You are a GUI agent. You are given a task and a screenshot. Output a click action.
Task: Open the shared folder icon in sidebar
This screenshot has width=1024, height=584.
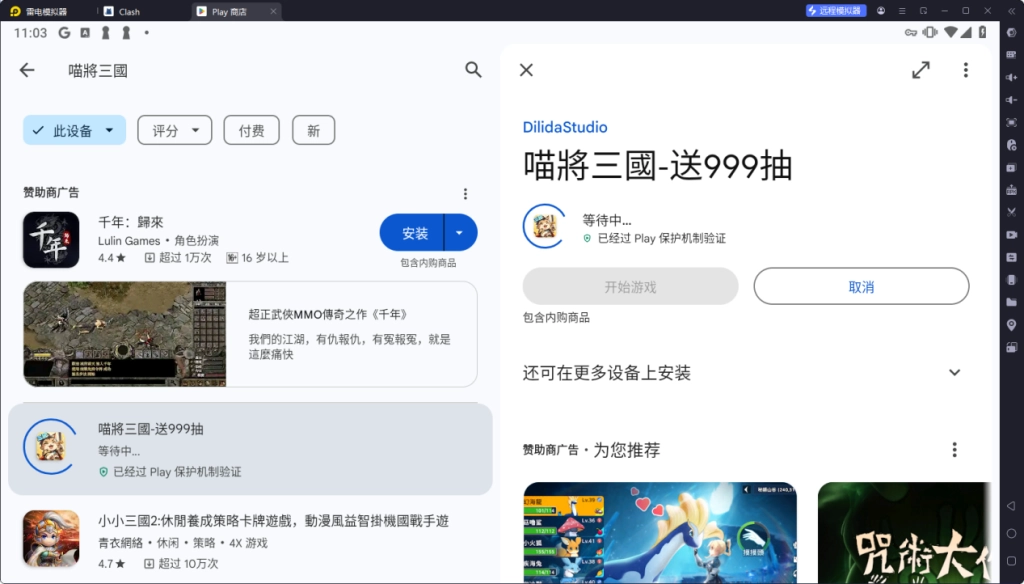(1012, 302)
